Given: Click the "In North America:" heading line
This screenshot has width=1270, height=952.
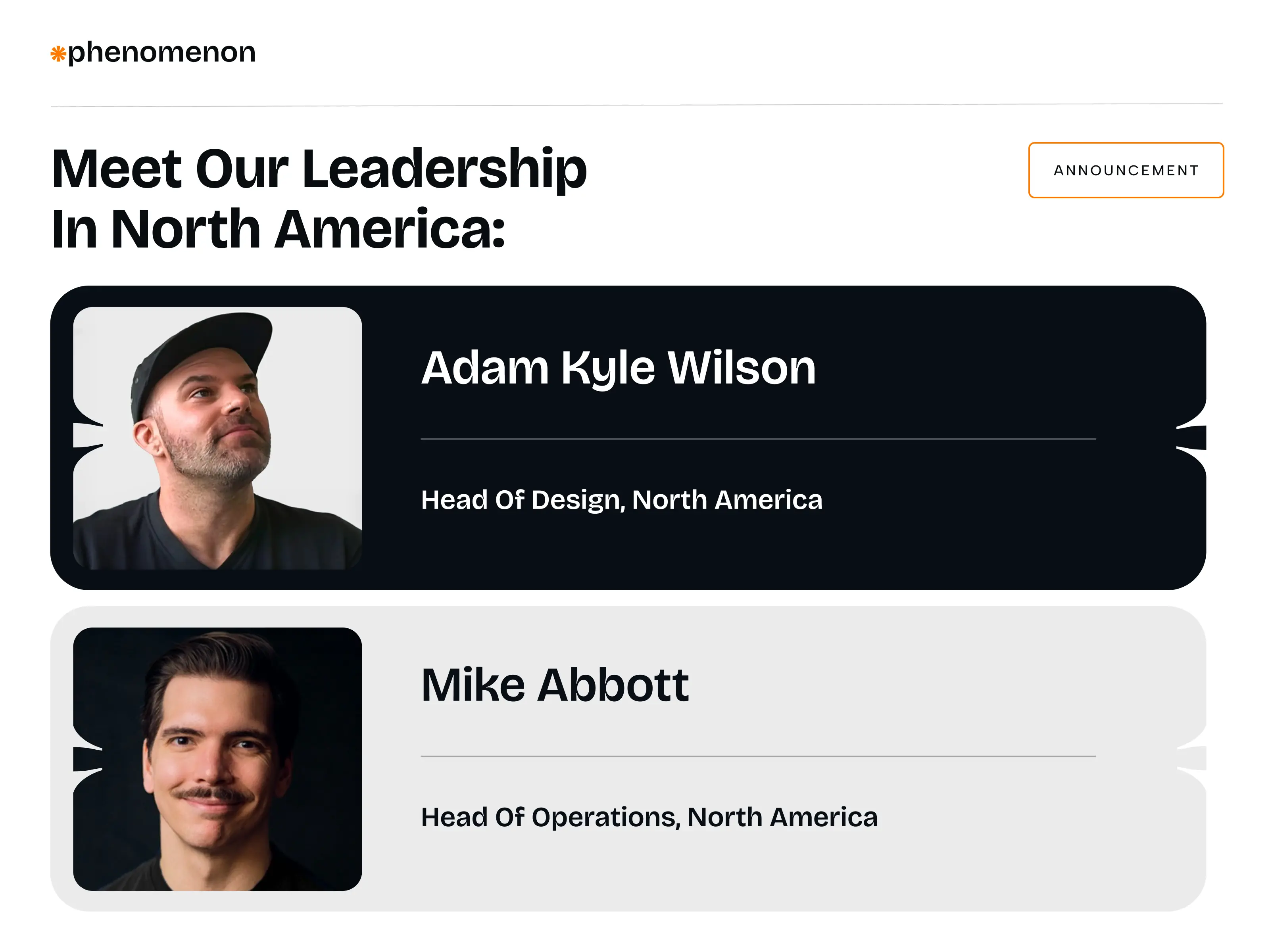Looking at the screenshot, I should 278,229.
